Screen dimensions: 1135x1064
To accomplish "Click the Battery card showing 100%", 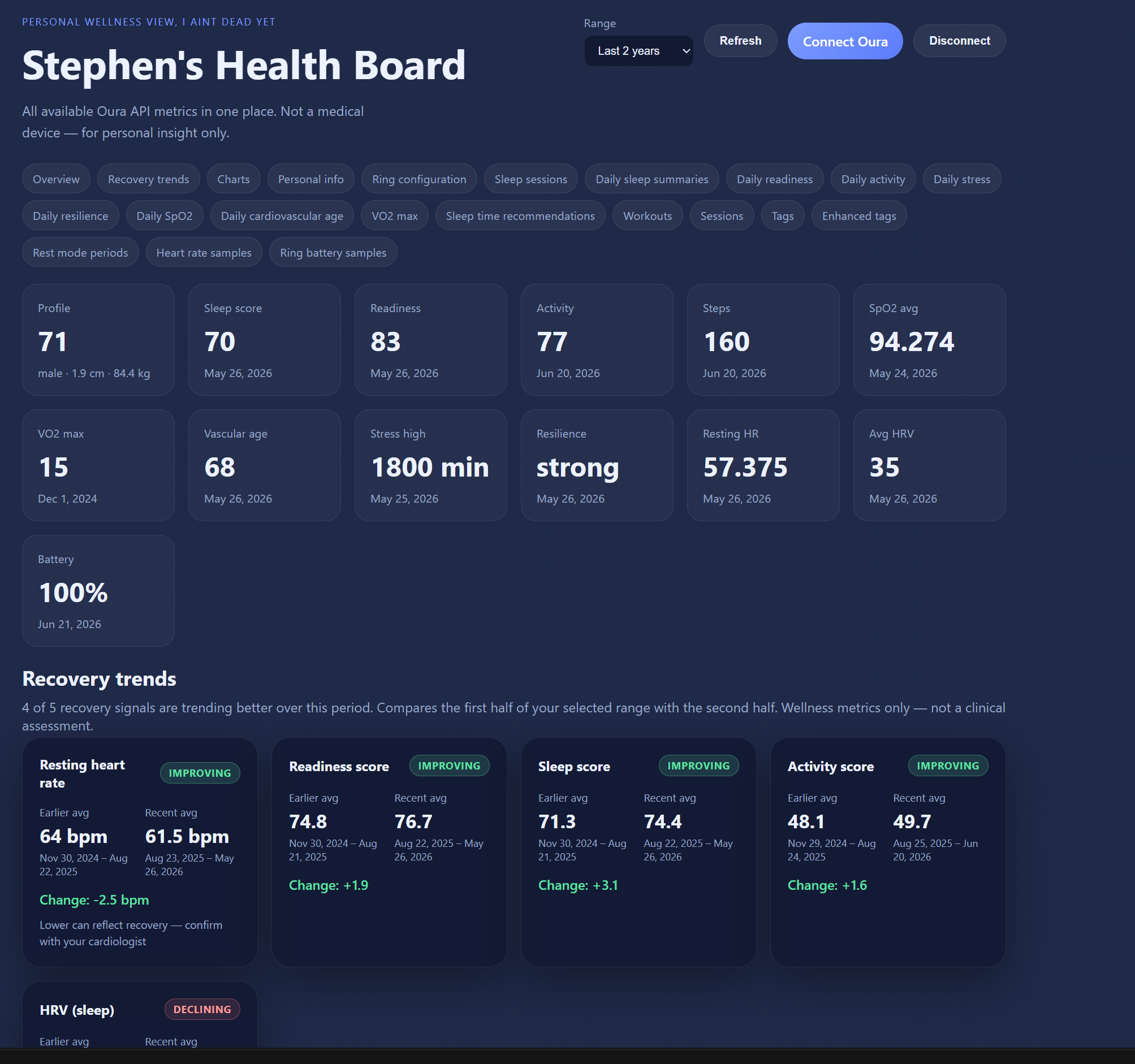I will tap(98, 591).
